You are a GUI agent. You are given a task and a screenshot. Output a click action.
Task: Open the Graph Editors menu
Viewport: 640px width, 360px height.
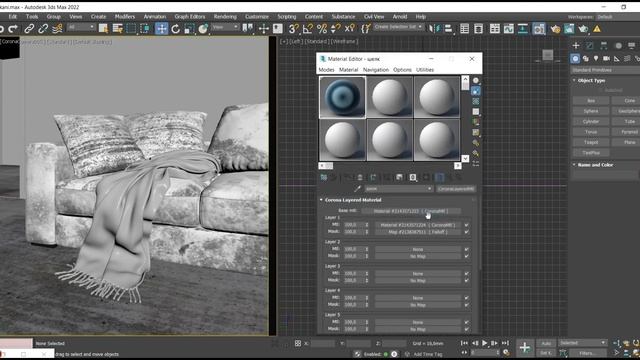click(190, 17)
